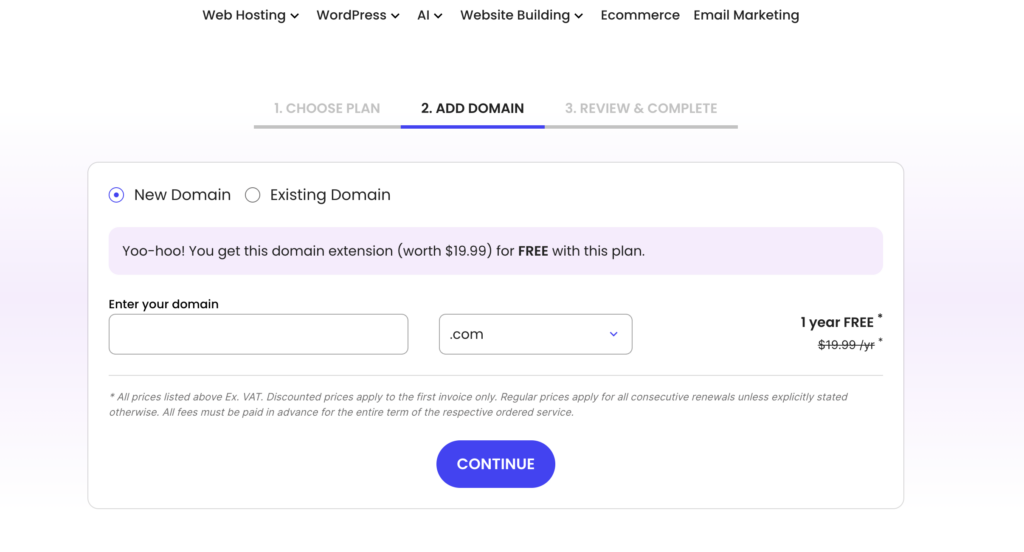The width and height of the screenshot is (1024, 552).
Task: Focus the Enter your domain field
Action: click(258, 334)
